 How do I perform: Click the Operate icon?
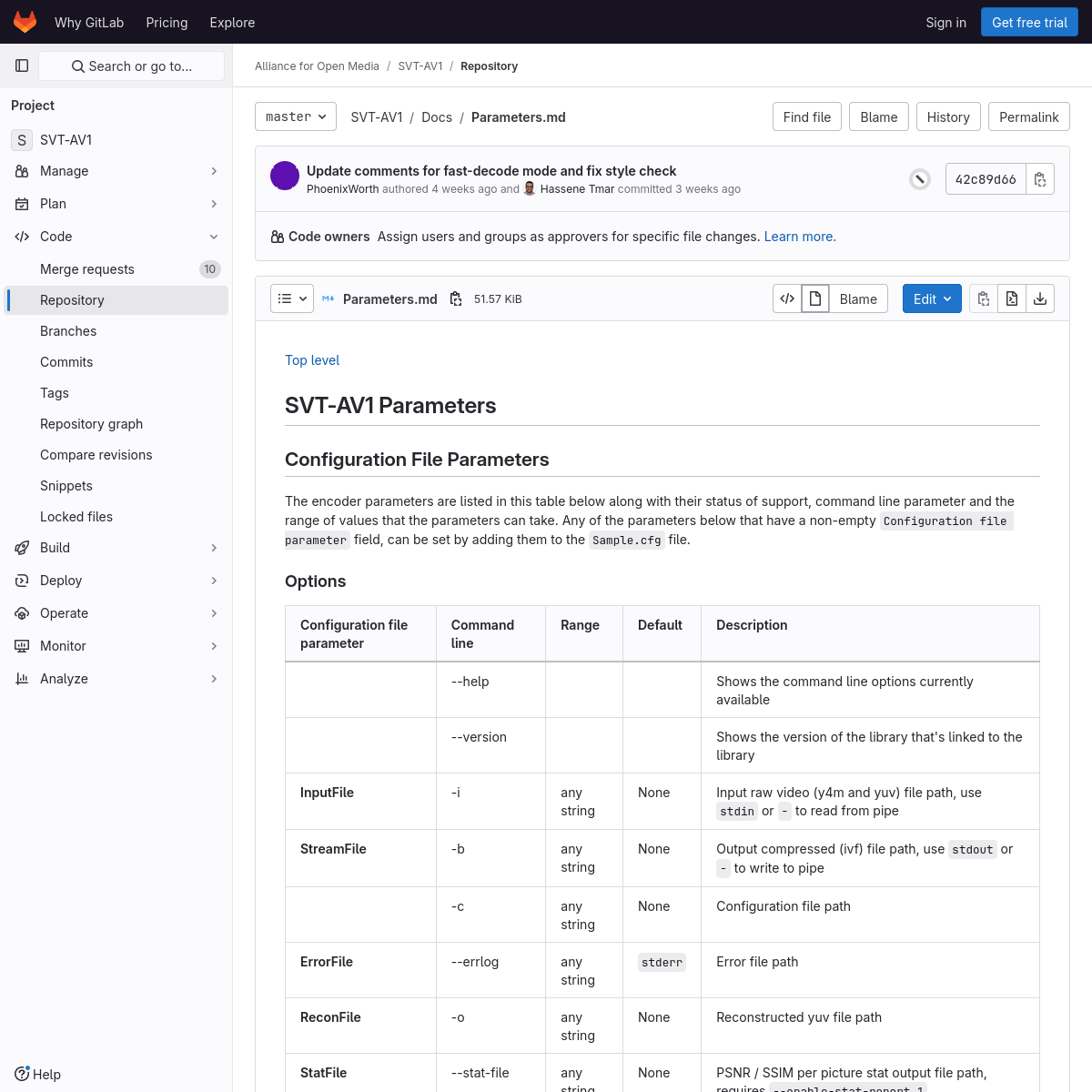tap(22, 613)
